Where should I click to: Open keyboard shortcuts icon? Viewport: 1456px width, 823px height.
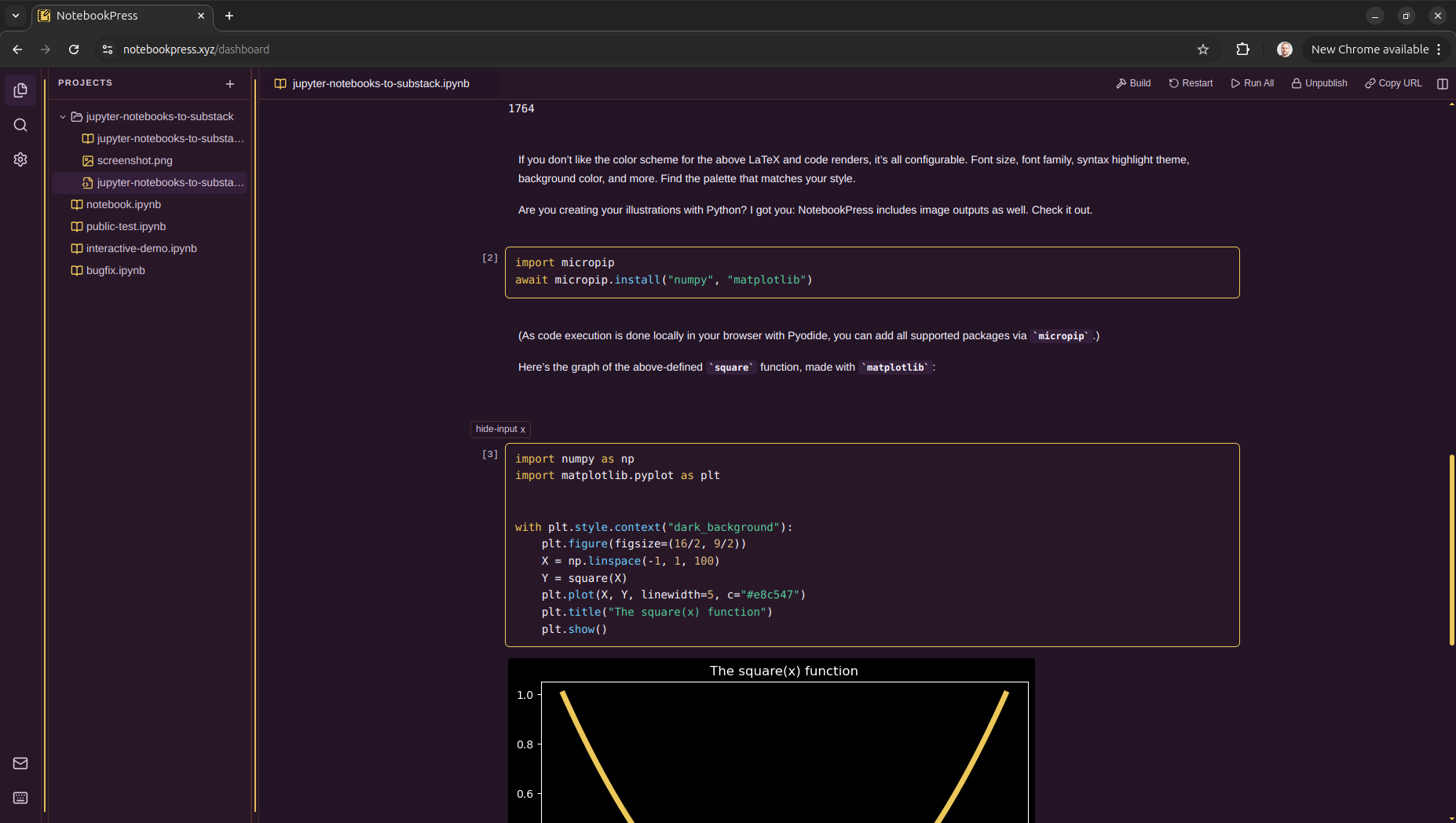[20, 798]
